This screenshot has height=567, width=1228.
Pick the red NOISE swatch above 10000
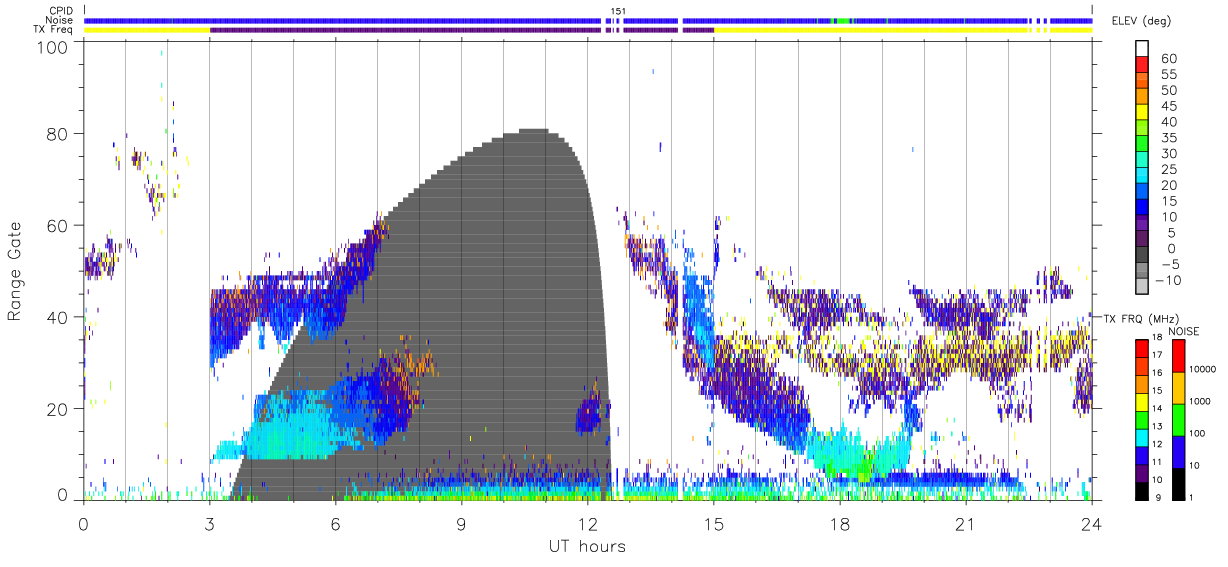(x=1177, y=356)
